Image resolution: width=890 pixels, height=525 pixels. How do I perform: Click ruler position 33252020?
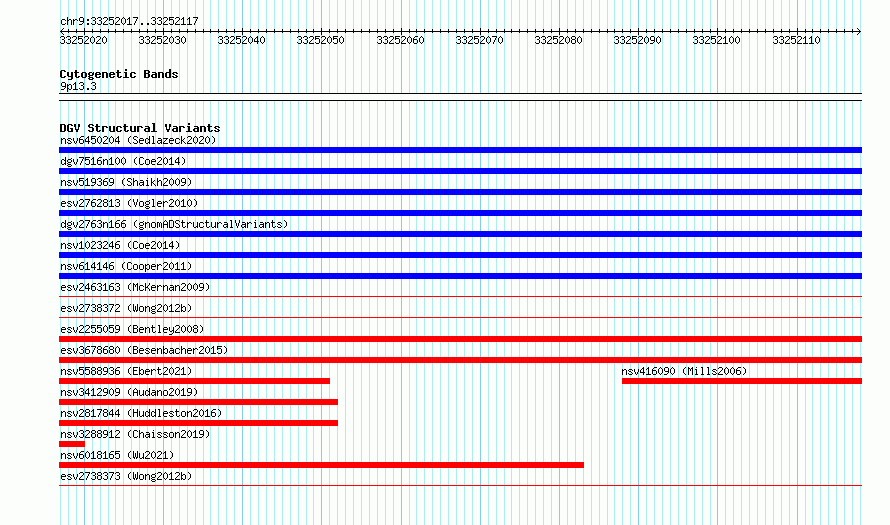pyautogui.click(x=83, y=40)
